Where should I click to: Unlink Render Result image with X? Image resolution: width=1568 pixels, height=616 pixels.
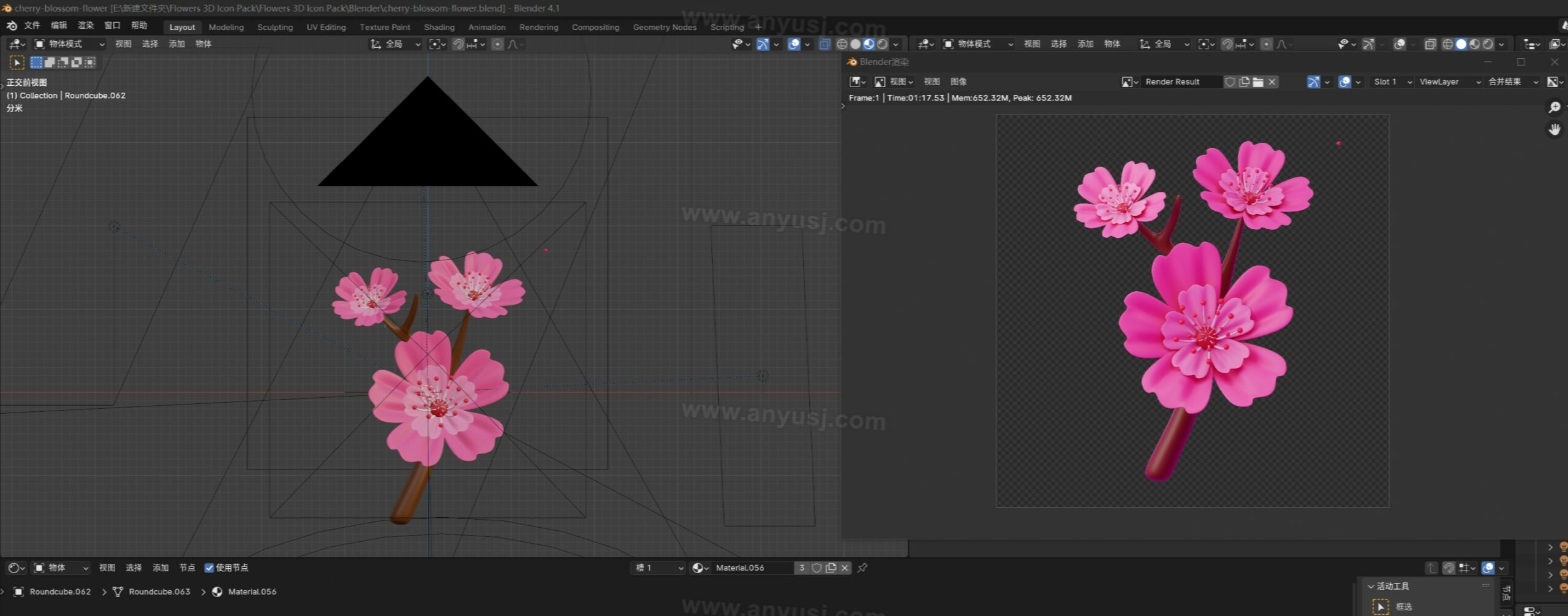click(x=1272, y=82)
